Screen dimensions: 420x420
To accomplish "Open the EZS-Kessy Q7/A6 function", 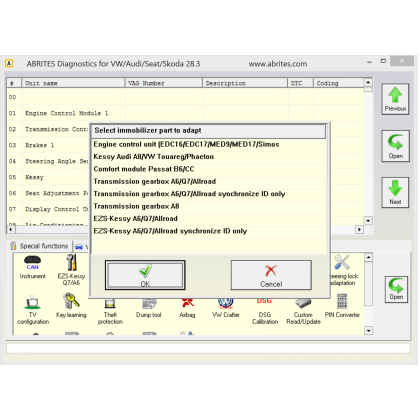I will pos(71,270).
